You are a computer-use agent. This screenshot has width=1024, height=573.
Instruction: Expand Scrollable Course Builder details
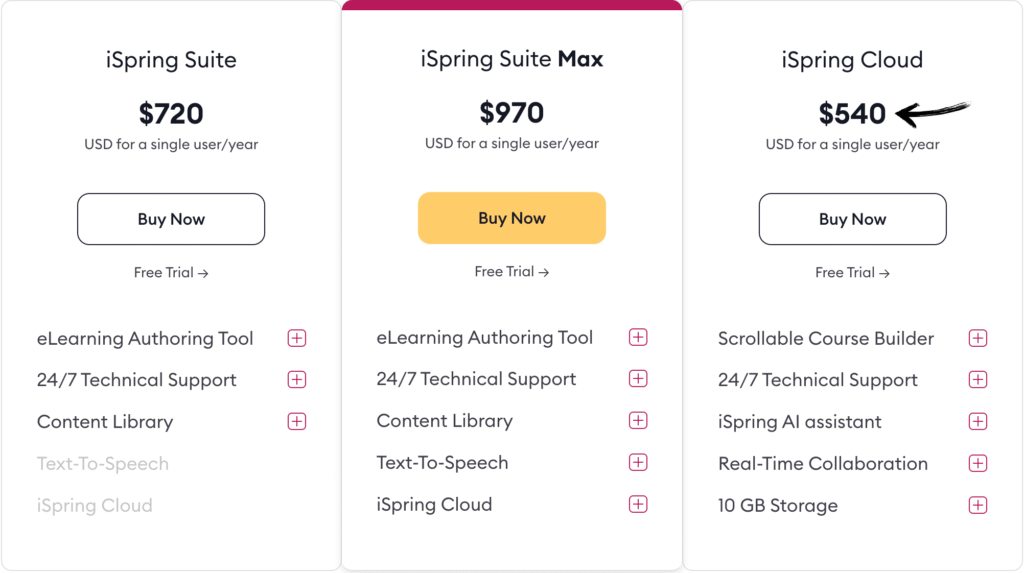[978, 338]
